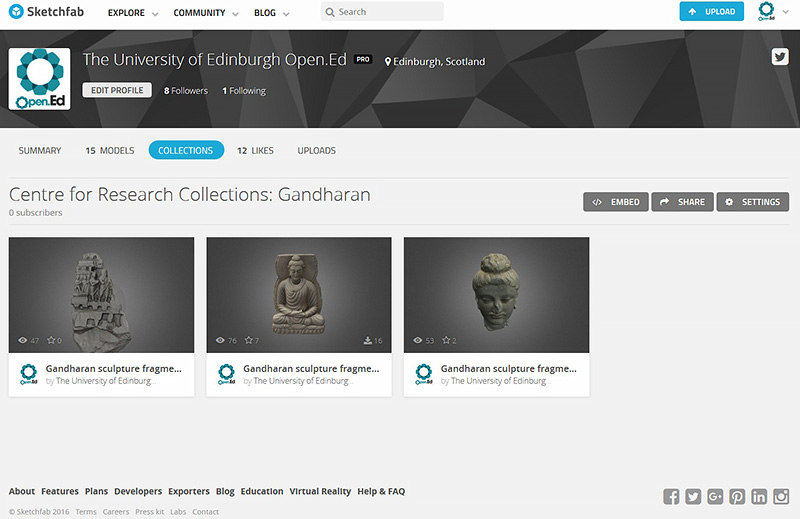Click the Open.Ed profile avatar logo

(x=39, y=78)
